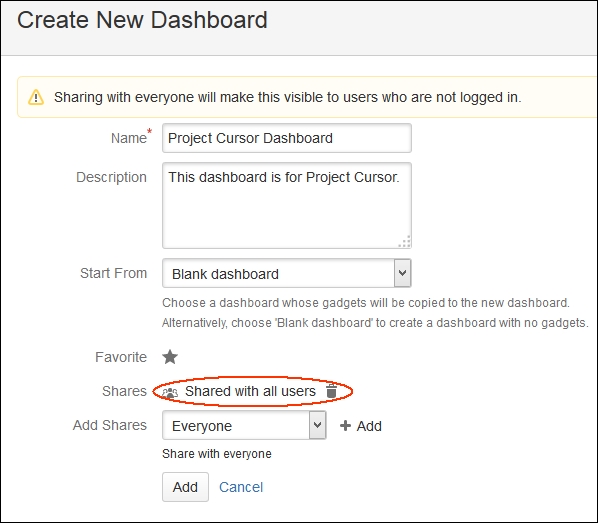Click inside the Description text area

pos(287,206)
